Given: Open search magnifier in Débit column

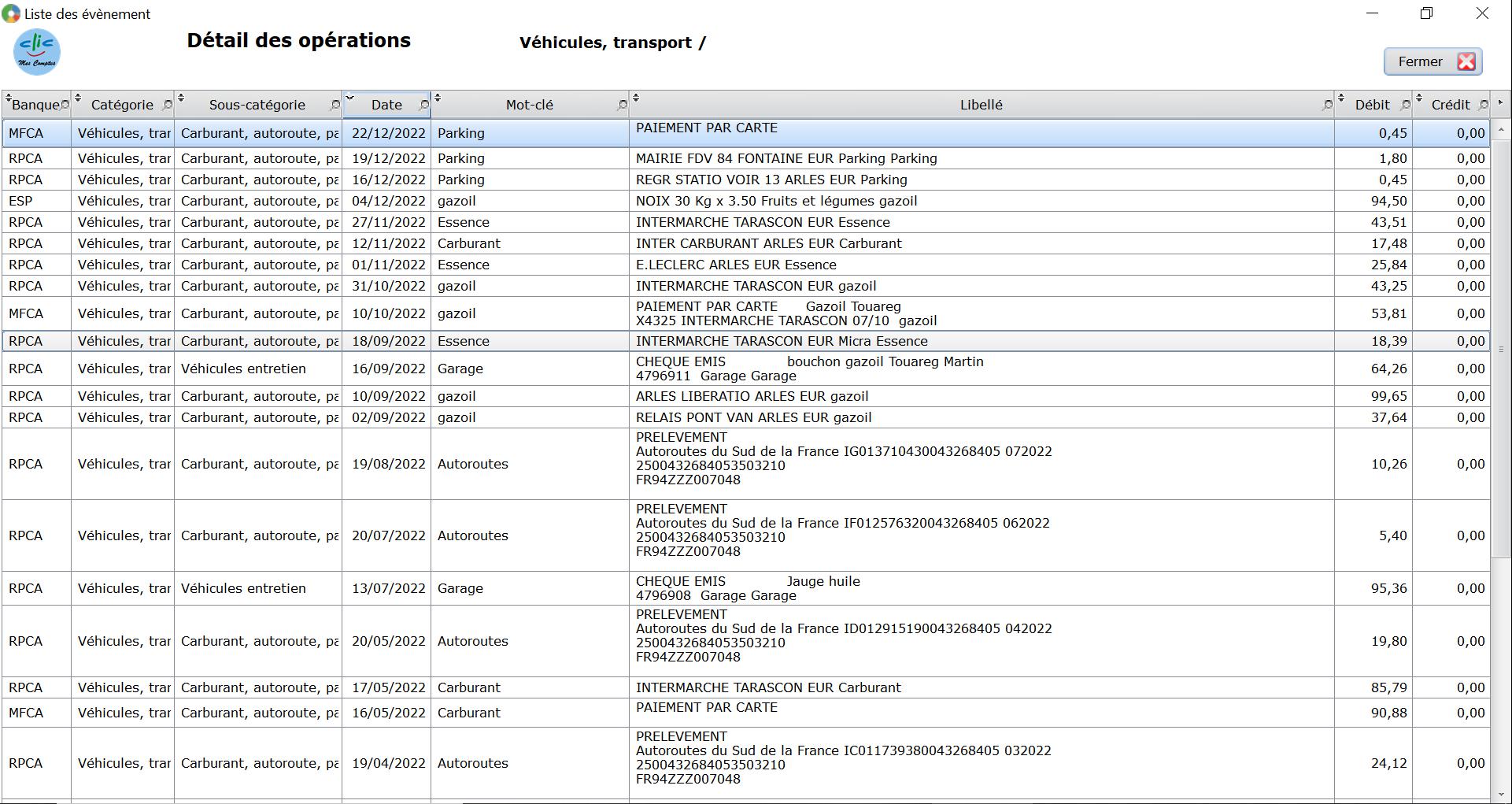Looking at the screenshot, I should 1405,105.
